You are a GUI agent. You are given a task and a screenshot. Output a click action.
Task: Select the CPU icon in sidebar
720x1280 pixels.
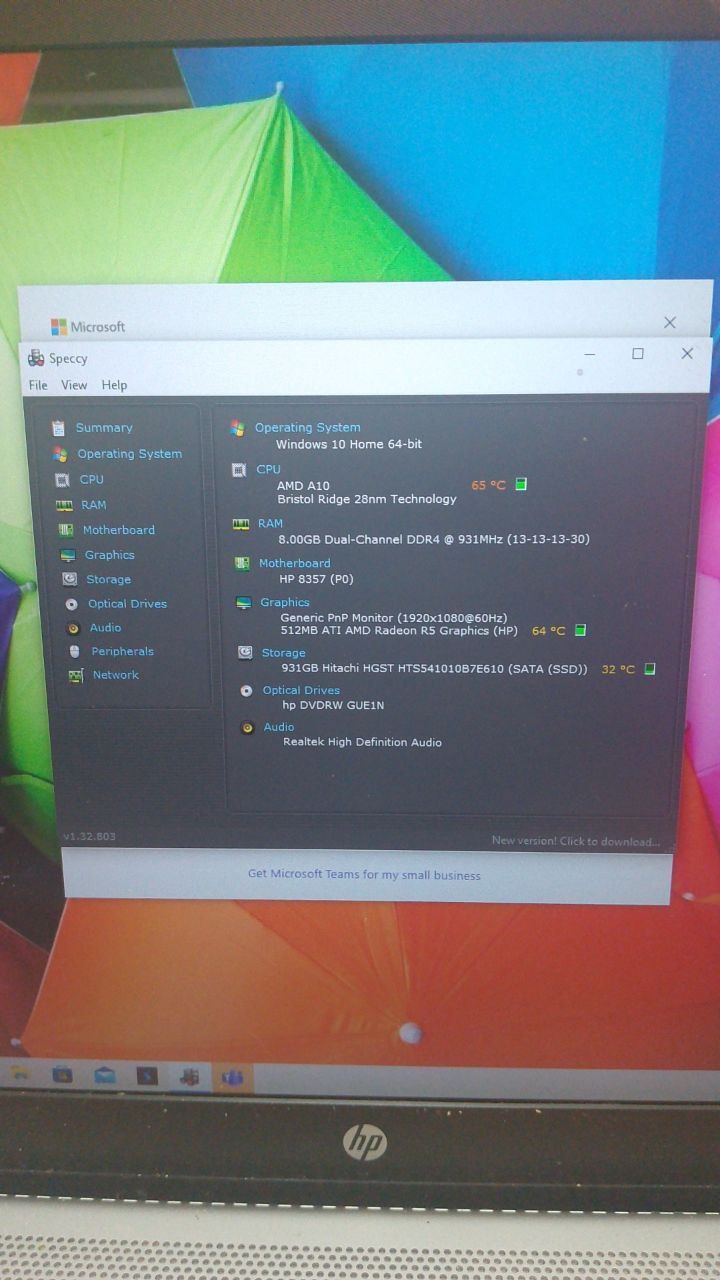click(62, 480)
